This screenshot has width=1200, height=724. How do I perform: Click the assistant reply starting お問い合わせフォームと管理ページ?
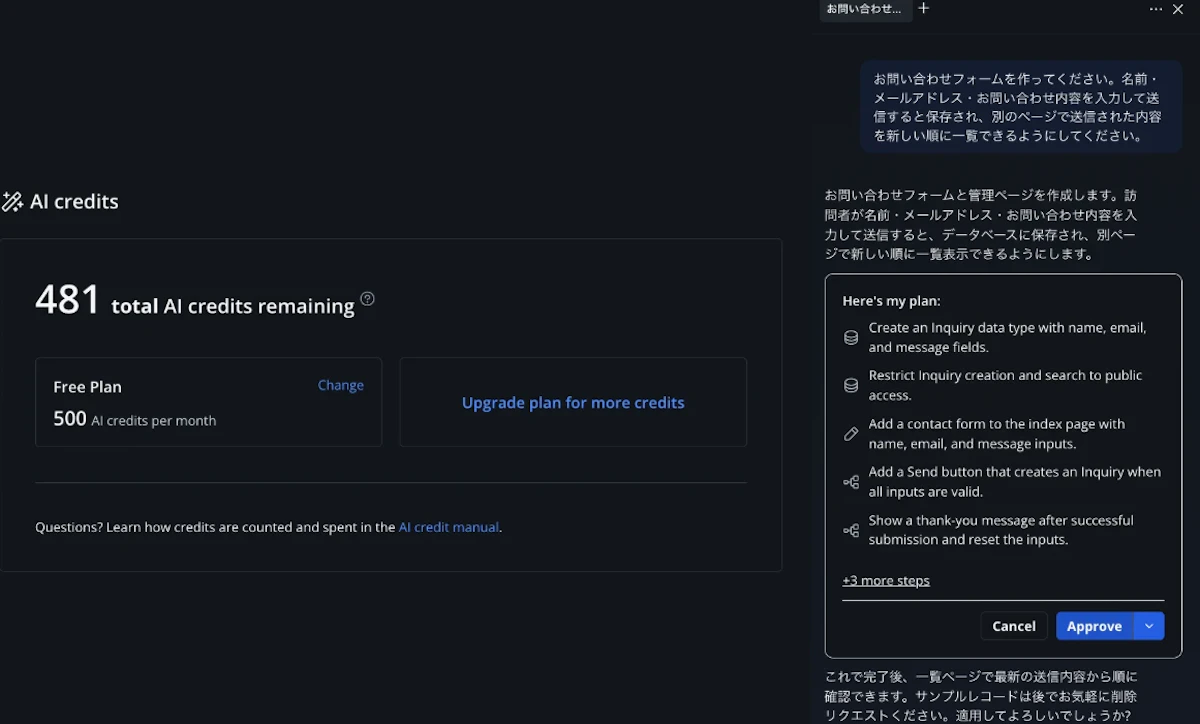tap(981, 225)
